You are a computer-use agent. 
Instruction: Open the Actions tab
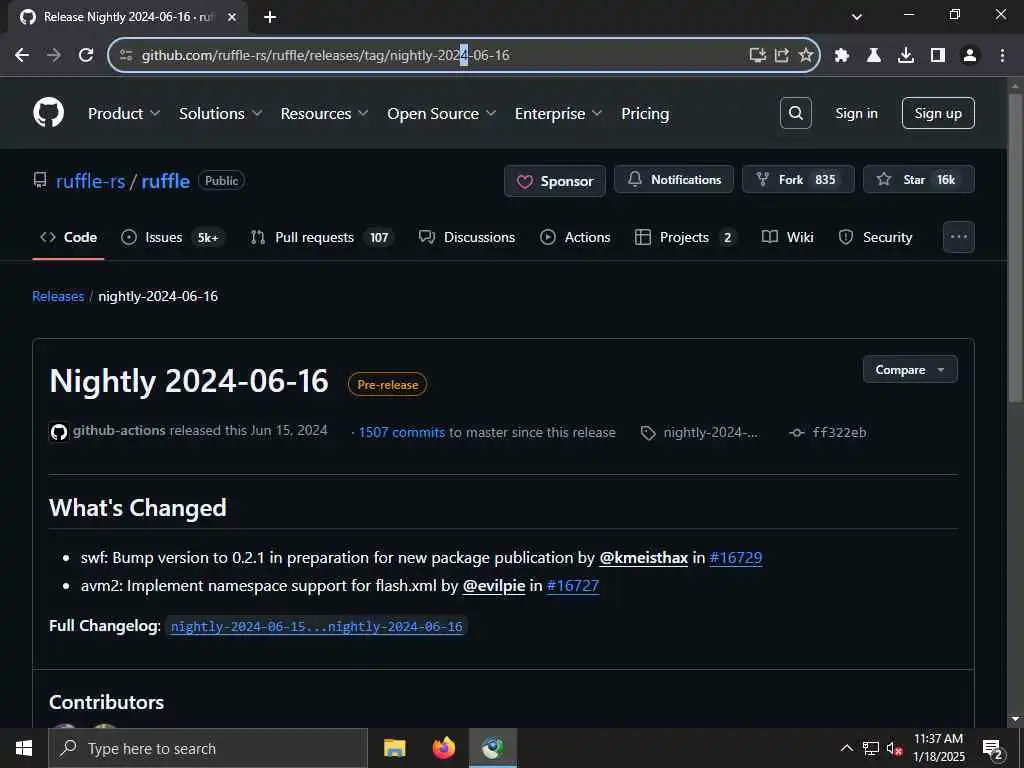(575, 237)
